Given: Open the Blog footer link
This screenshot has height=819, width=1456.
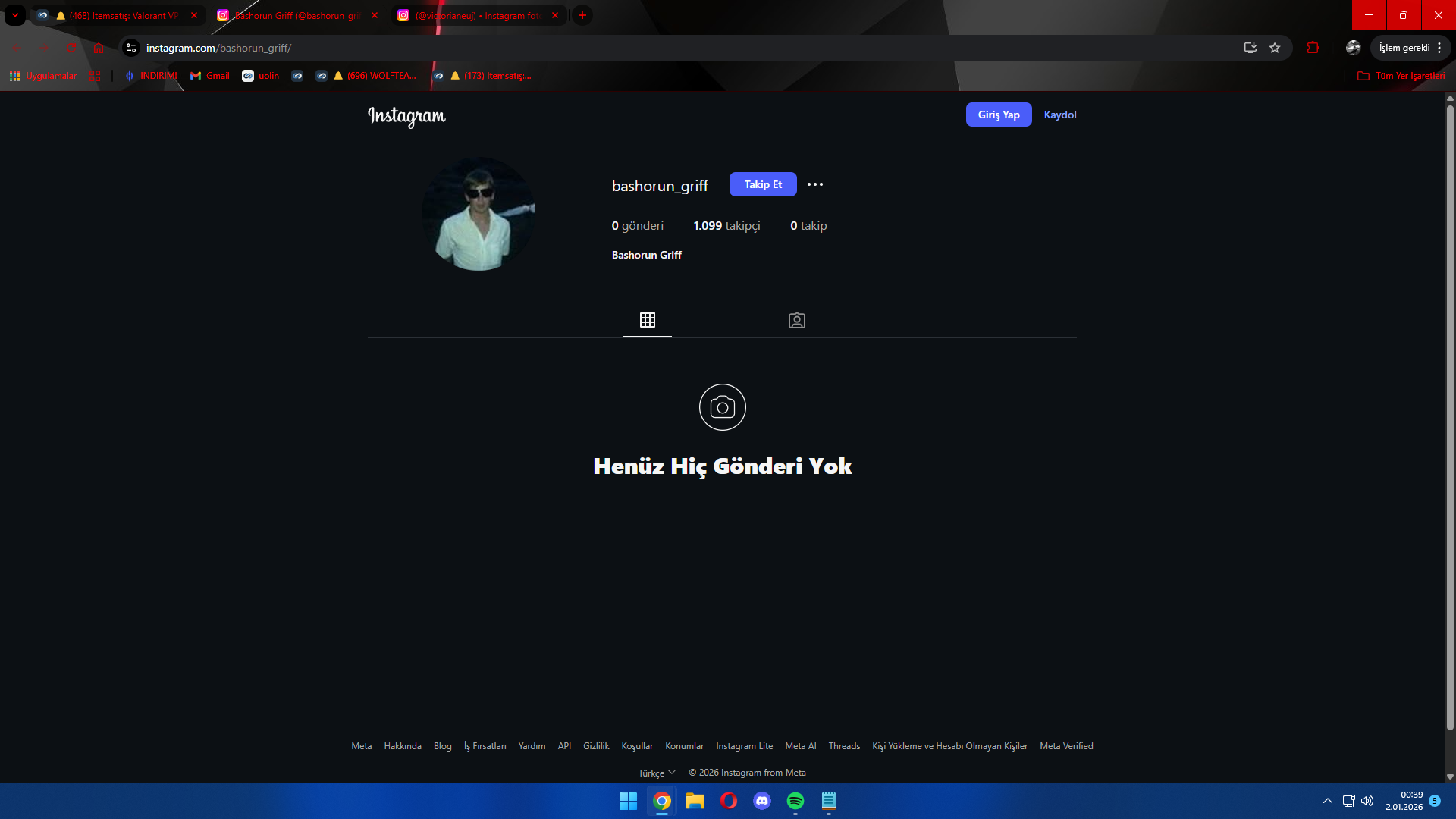Looking at the screenshot, I should (443, 746).
